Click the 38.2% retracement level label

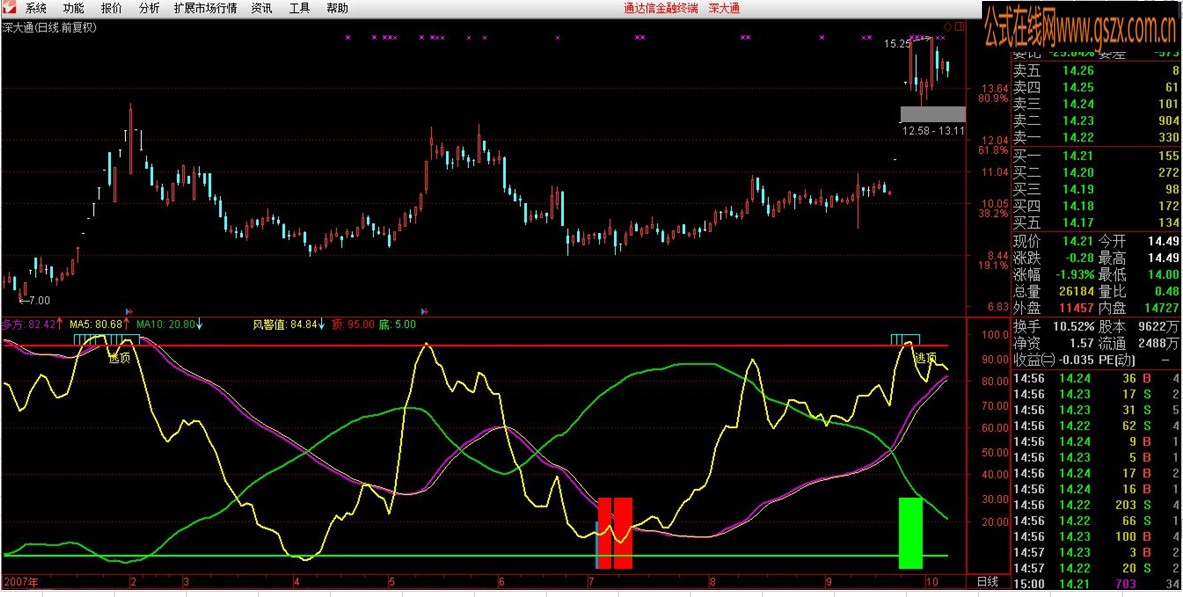click(992, 214)
